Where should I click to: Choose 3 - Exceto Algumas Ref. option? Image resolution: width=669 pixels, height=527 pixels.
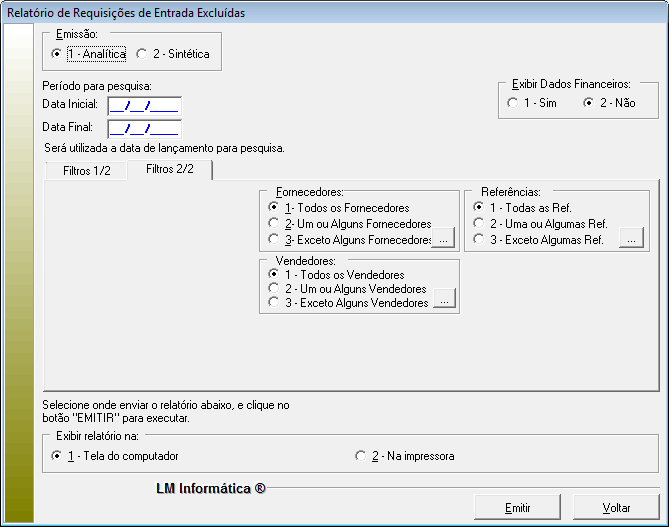point(480,240)
